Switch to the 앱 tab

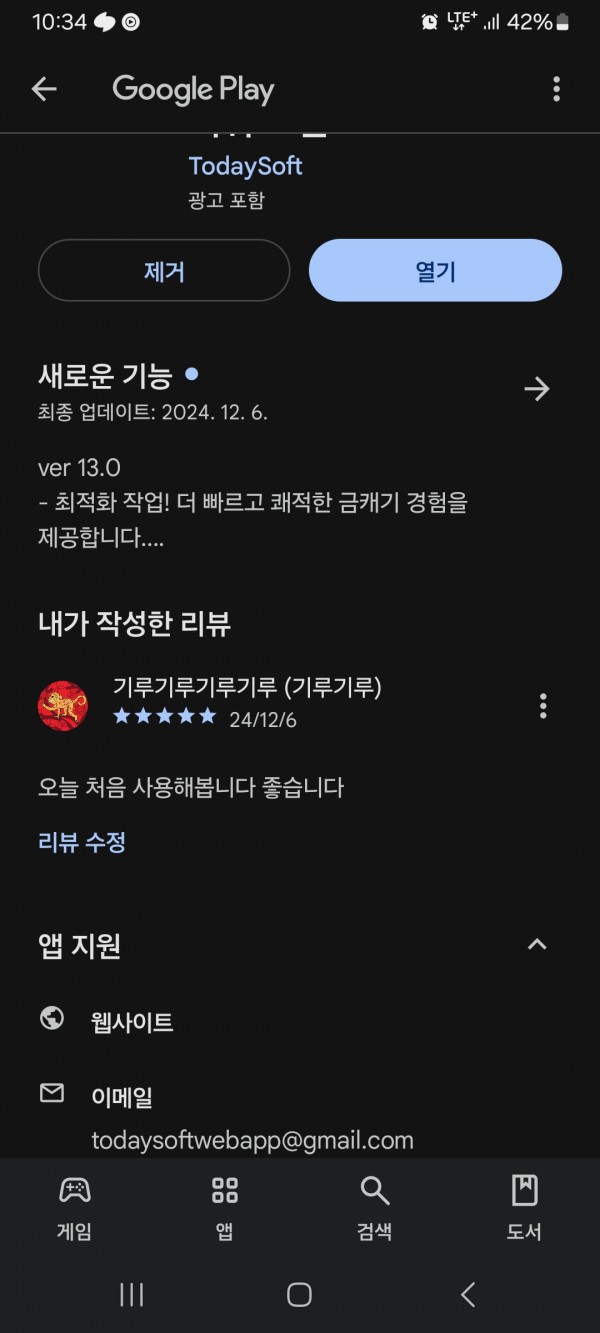click(225, 1208)
